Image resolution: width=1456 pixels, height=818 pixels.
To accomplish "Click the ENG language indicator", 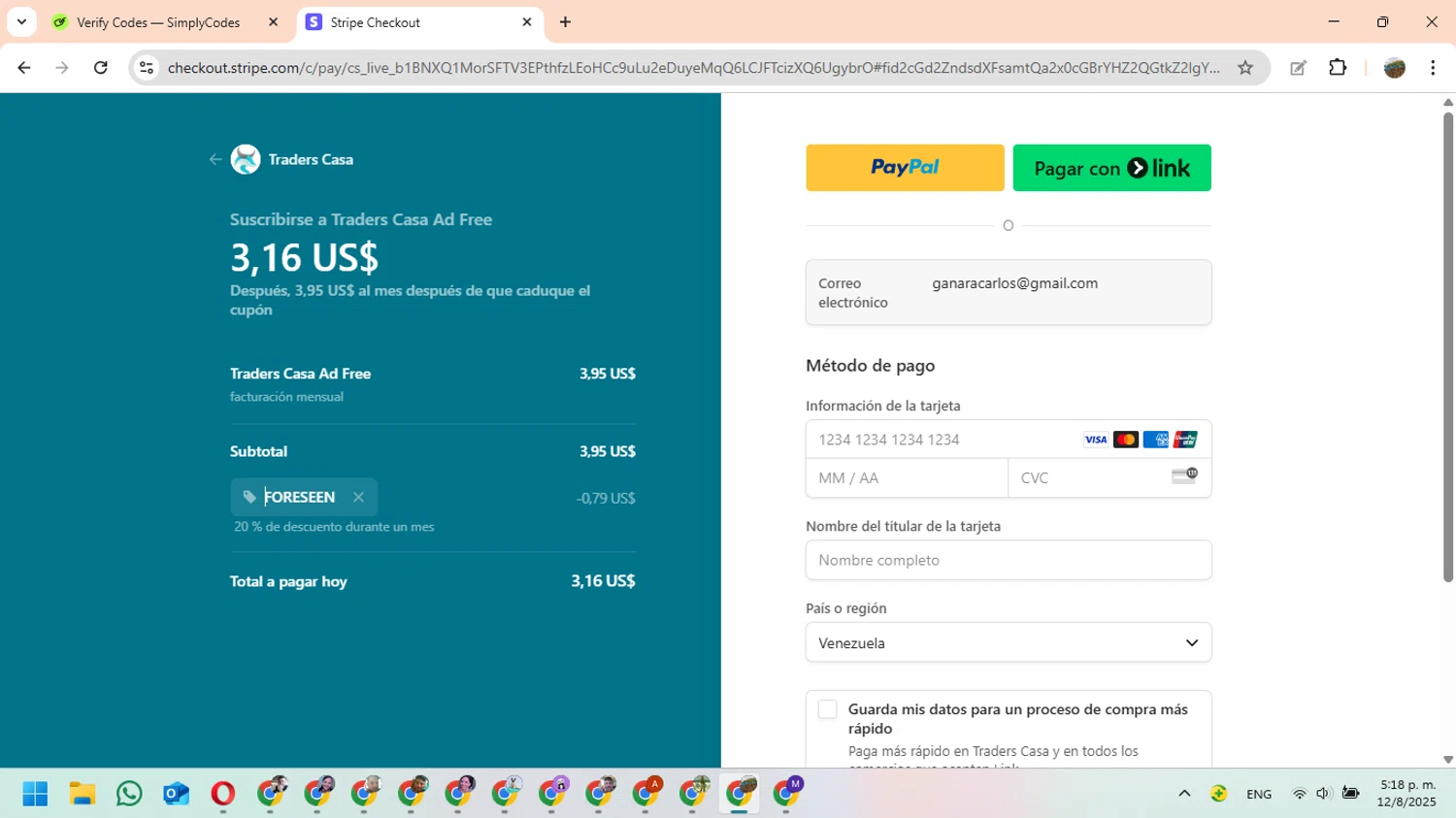I will [x=1259, y=794].
